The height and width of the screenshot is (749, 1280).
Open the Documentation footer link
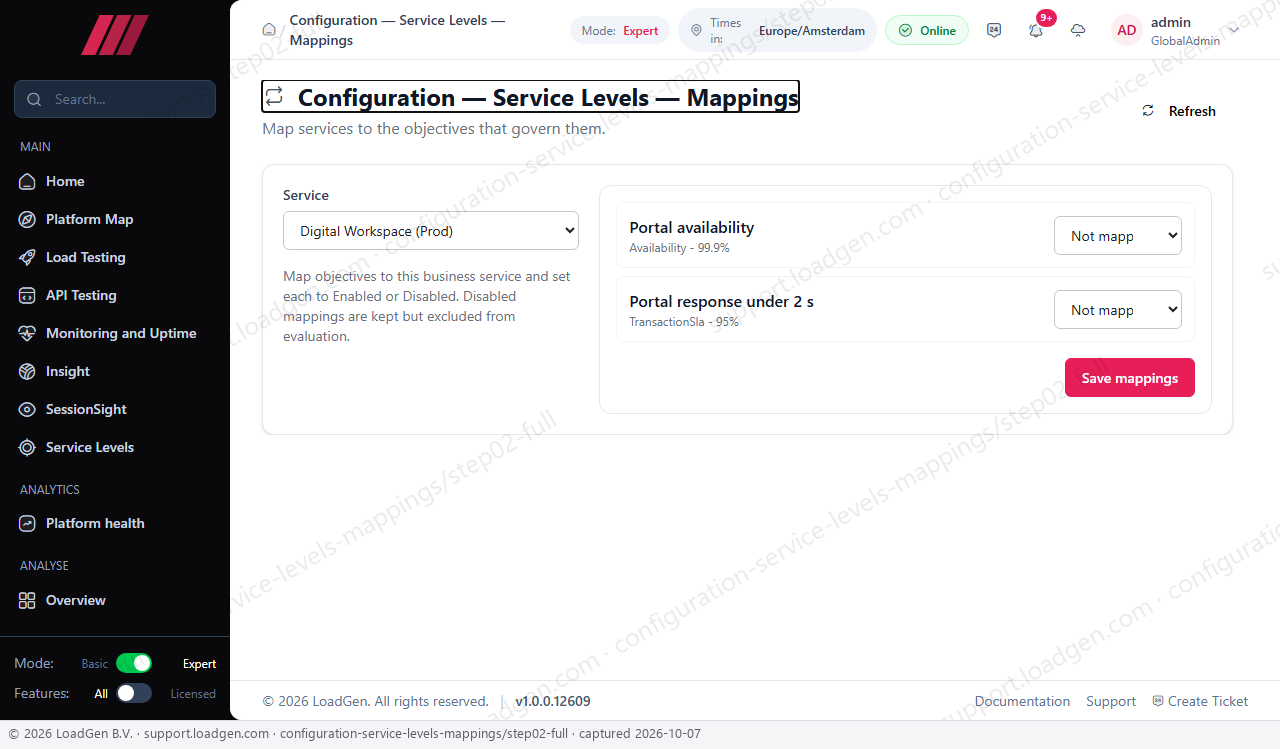click(x=1022, y=701)
